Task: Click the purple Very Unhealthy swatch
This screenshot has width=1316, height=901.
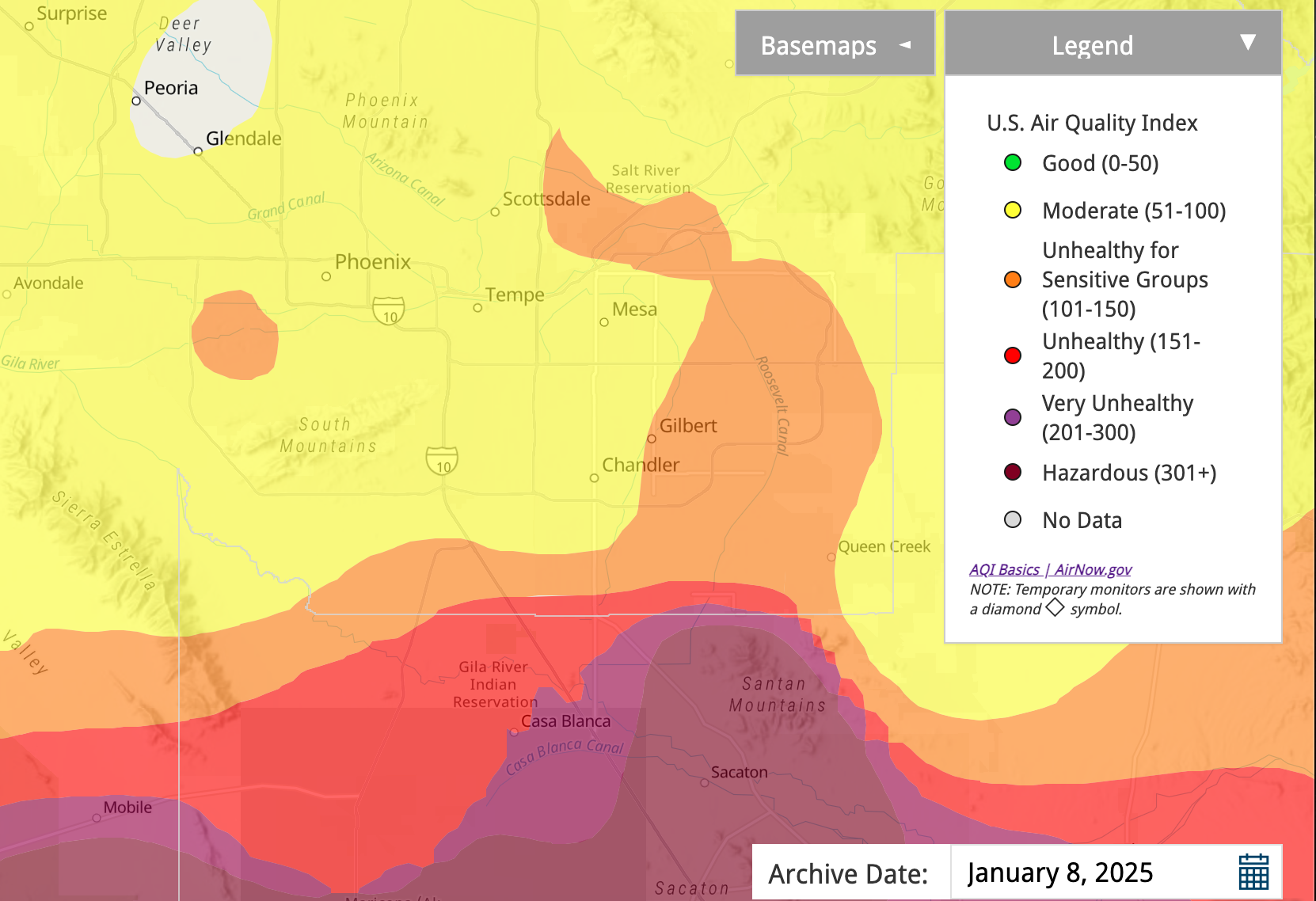Action: (x=1012, y=417)
